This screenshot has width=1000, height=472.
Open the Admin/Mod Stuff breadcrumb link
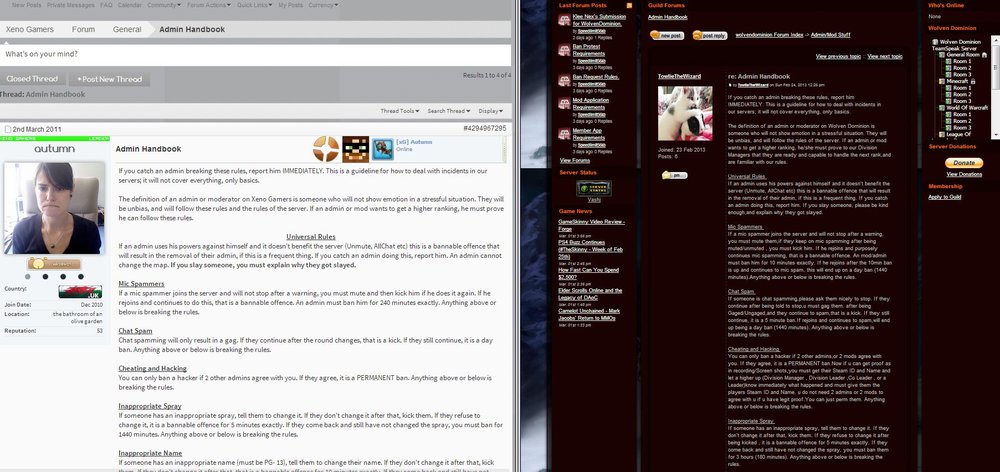pyautogui.click(x=830, y=35)
